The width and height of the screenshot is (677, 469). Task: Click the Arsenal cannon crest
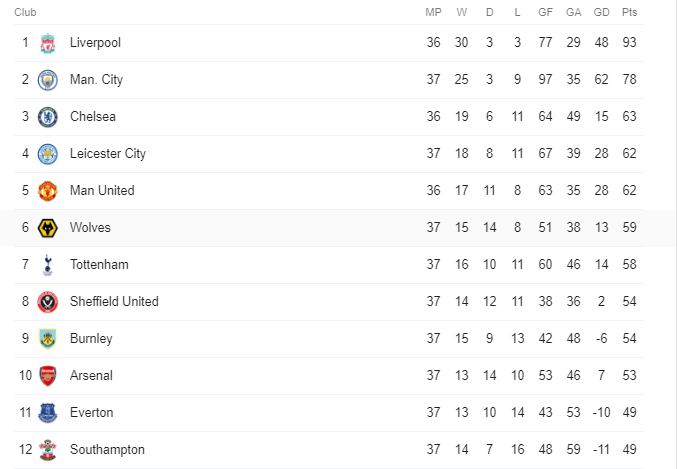[x=47, y=376]
